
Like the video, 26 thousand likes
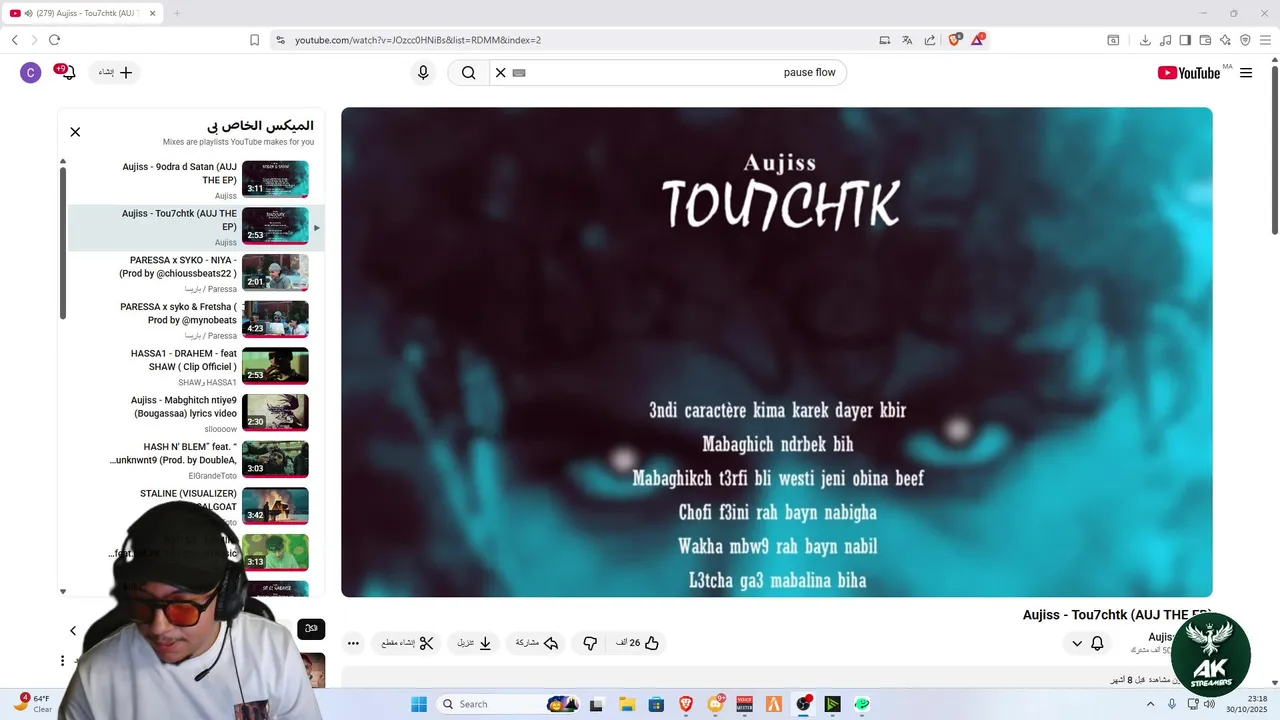pos(637,643)
